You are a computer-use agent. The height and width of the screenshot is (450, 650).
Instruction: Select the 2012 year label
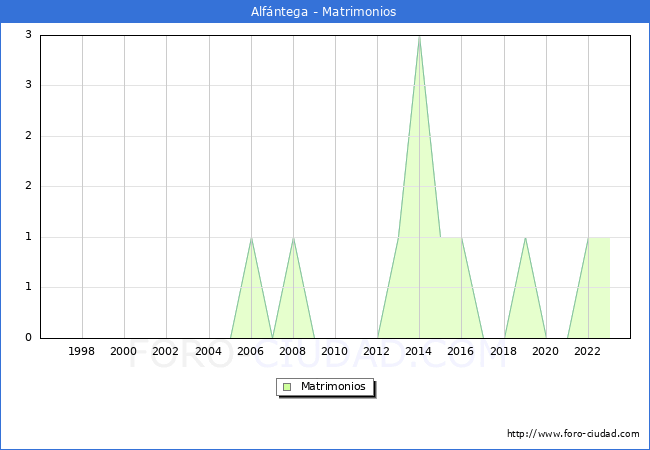click(x=376, y=351)
